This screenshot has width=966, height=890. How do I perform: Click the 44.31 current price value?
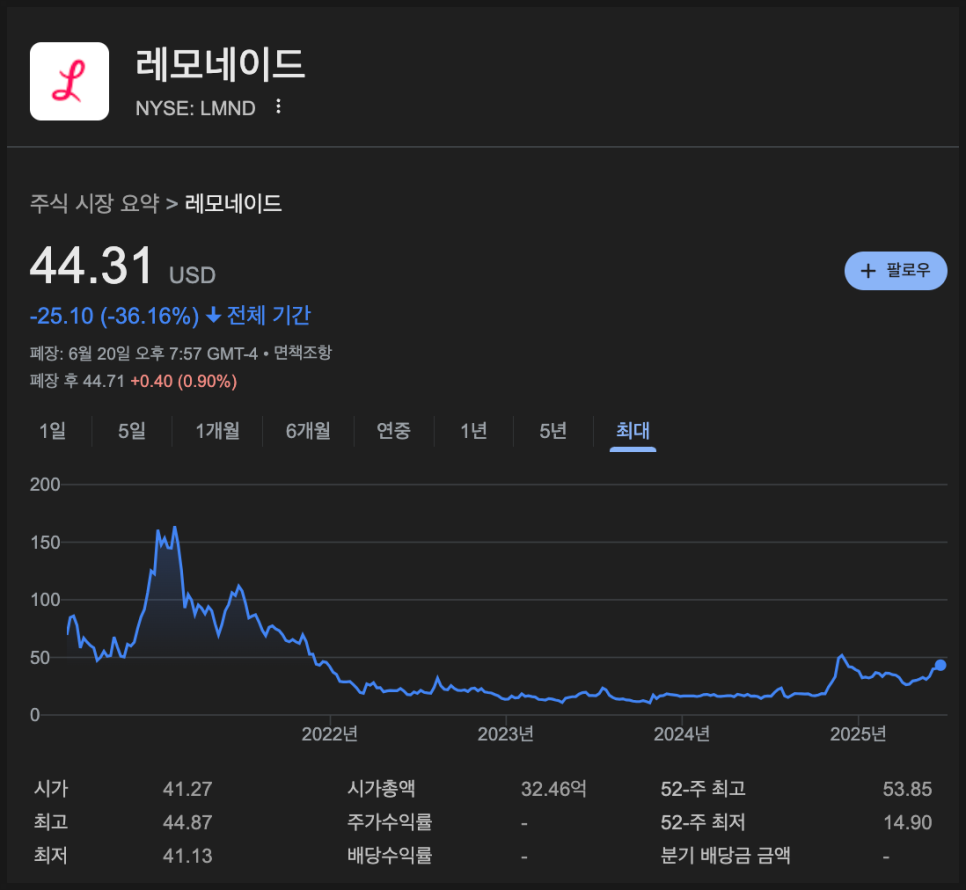[x=91, y=266]
